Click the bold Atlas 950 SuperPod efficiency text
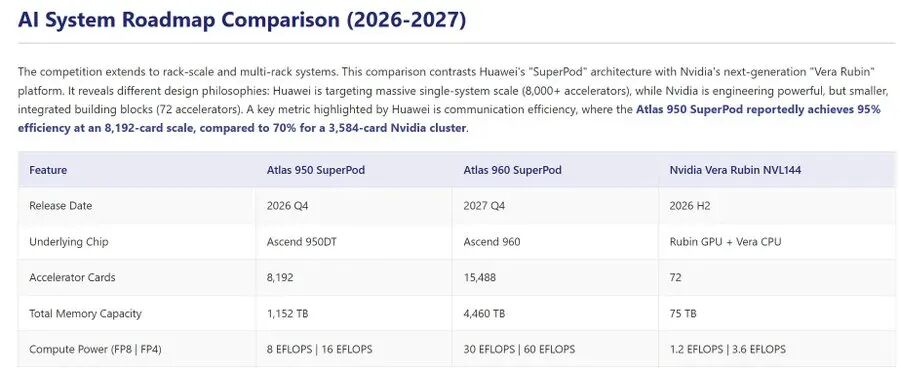Image resolution: width=900 pixels, height=375 pixels. point(449,119)
